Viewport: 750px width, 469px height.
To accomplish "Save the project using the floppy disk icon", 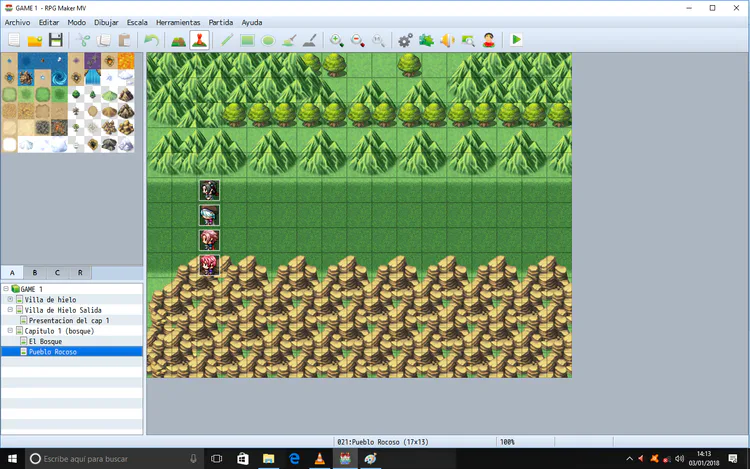I will coord(56,40).
